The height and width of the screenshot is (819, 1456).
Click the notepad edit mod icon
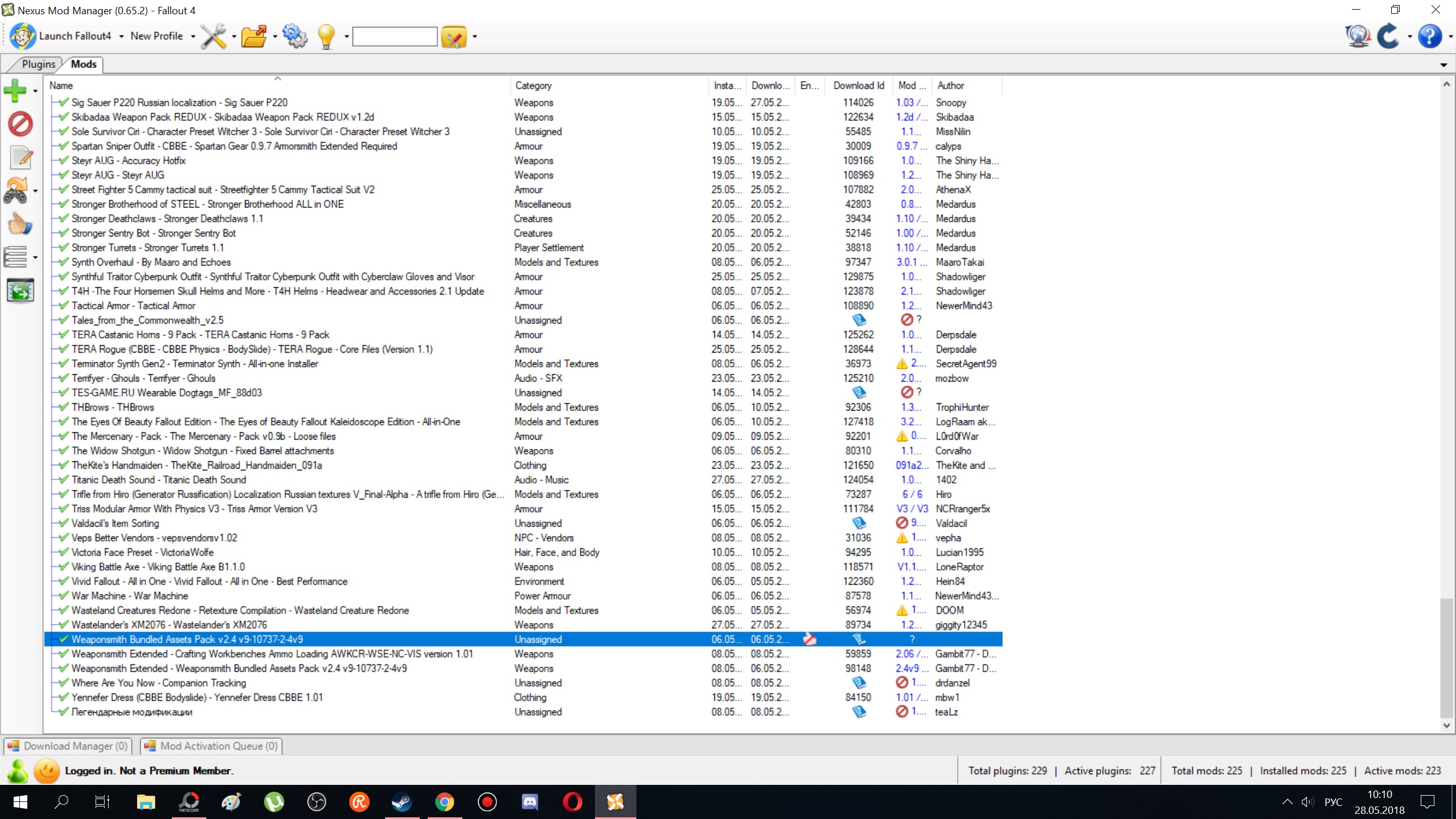pyautogui.click(x=20, y=158)
